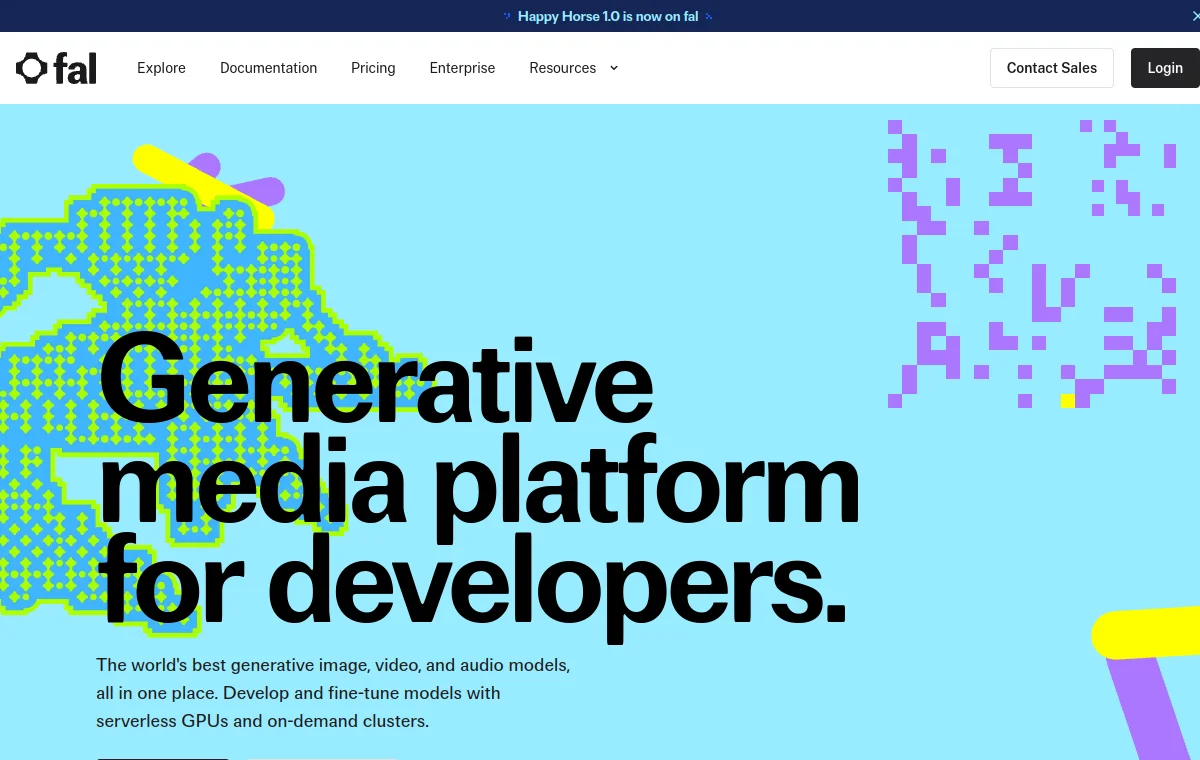The height and width of the screenshot is (760, 1200).
Task: Click the purple pixel art pattern graphic
Action: point(1031,264)
